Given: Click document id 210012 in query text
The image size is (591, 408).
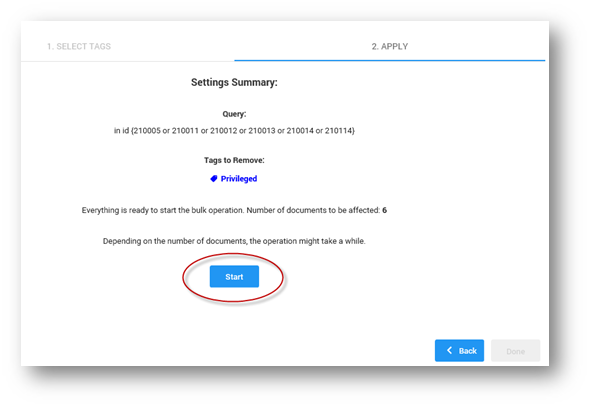Looking at the screenshot, I should (224, 131).
